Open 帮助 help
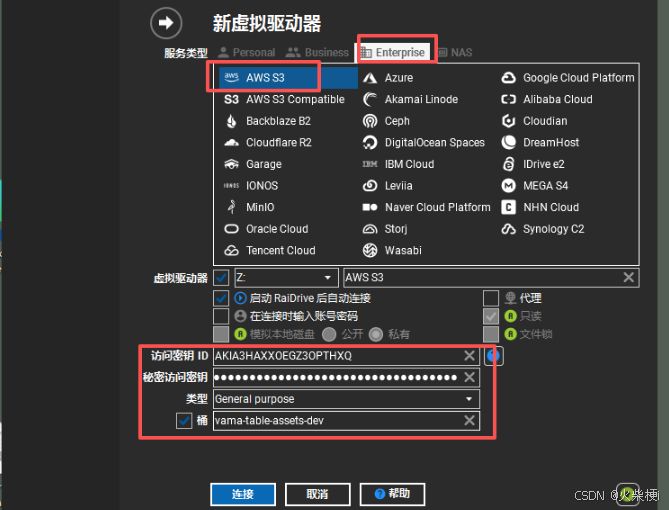This screenshot has width=669, height=510. pos(392,494)
